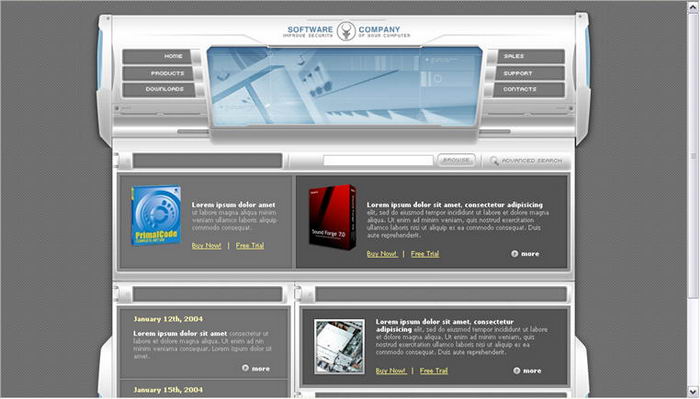700x399 pixels.
Task: Click the computer hardware product thumbnail
Action: (x=339, y=346)
